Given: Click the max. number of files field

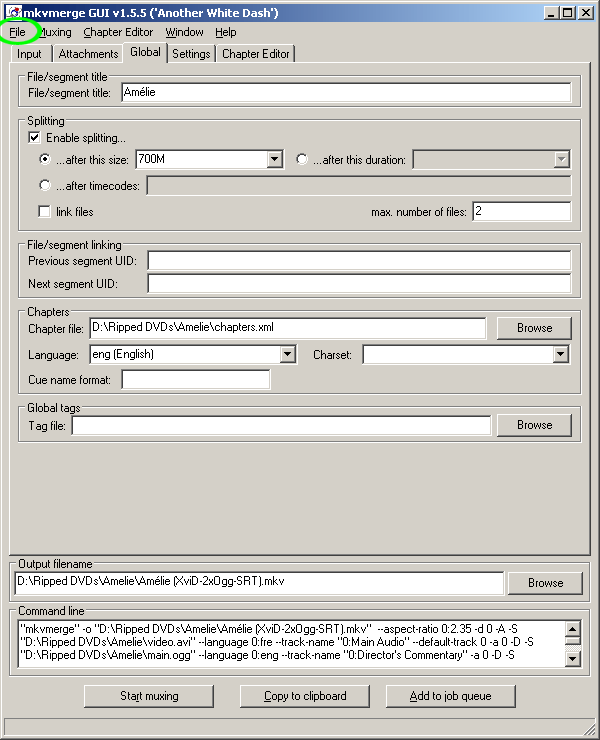Looking at the screenshot, I should (x=522, y=211).
